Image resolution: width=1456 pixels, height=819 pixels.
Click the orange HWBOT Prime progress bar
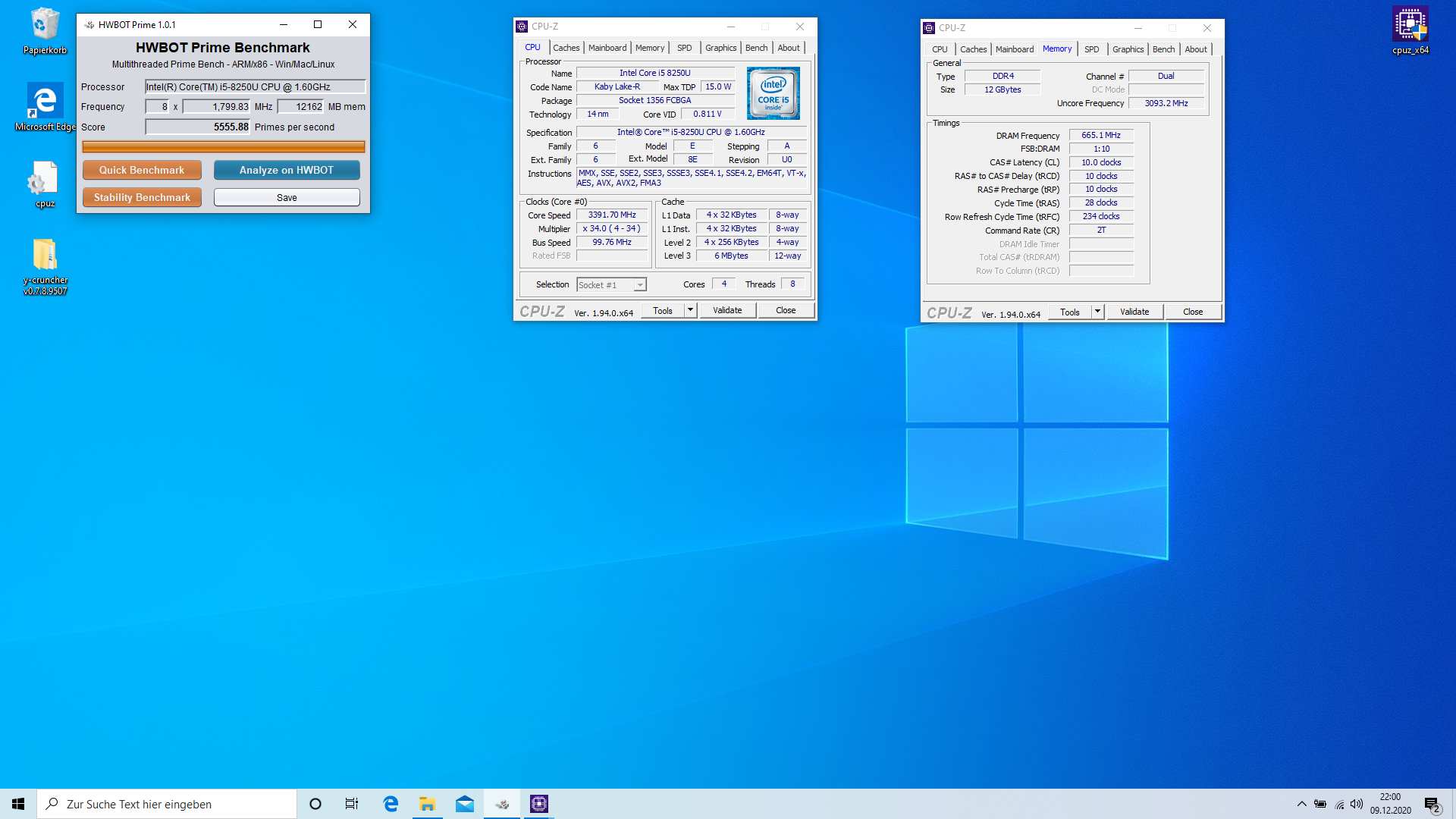[x=224, y=146]
